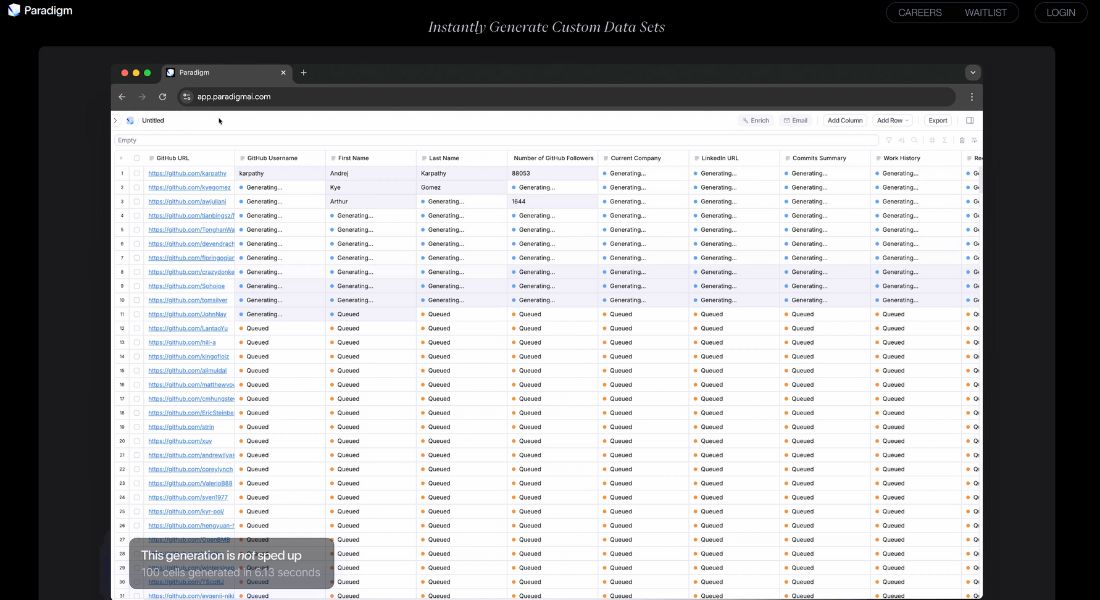Click the site info icon in the address bar

(187, 97)
